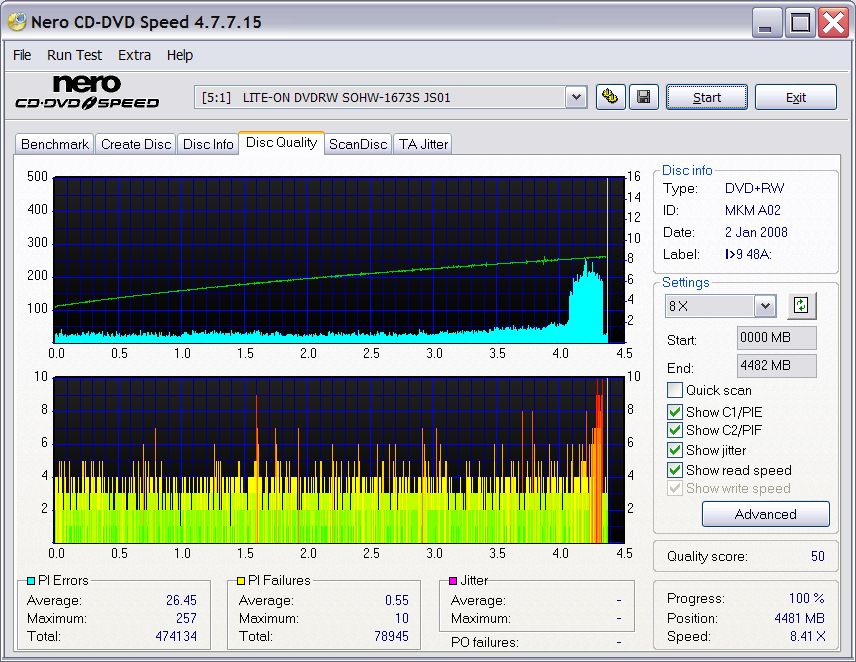The width and height of the screenshot is (856, 662).
Task: Click the Speed value 8.41 X
Action: [807, 636]
